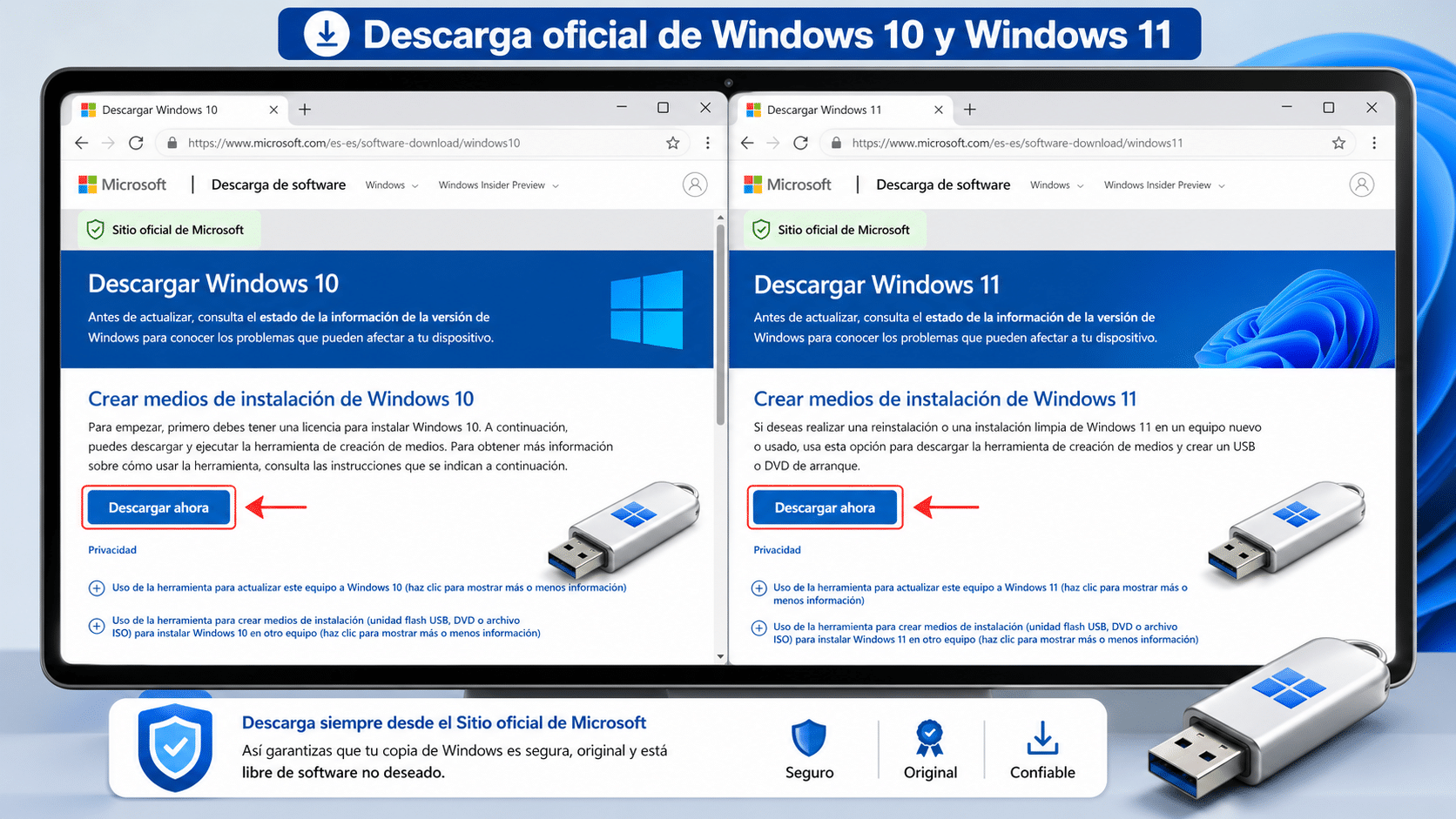Bookmark the windows11 page with star icon
Viewport: 1456px width, 819px height.
(1338, 143)
